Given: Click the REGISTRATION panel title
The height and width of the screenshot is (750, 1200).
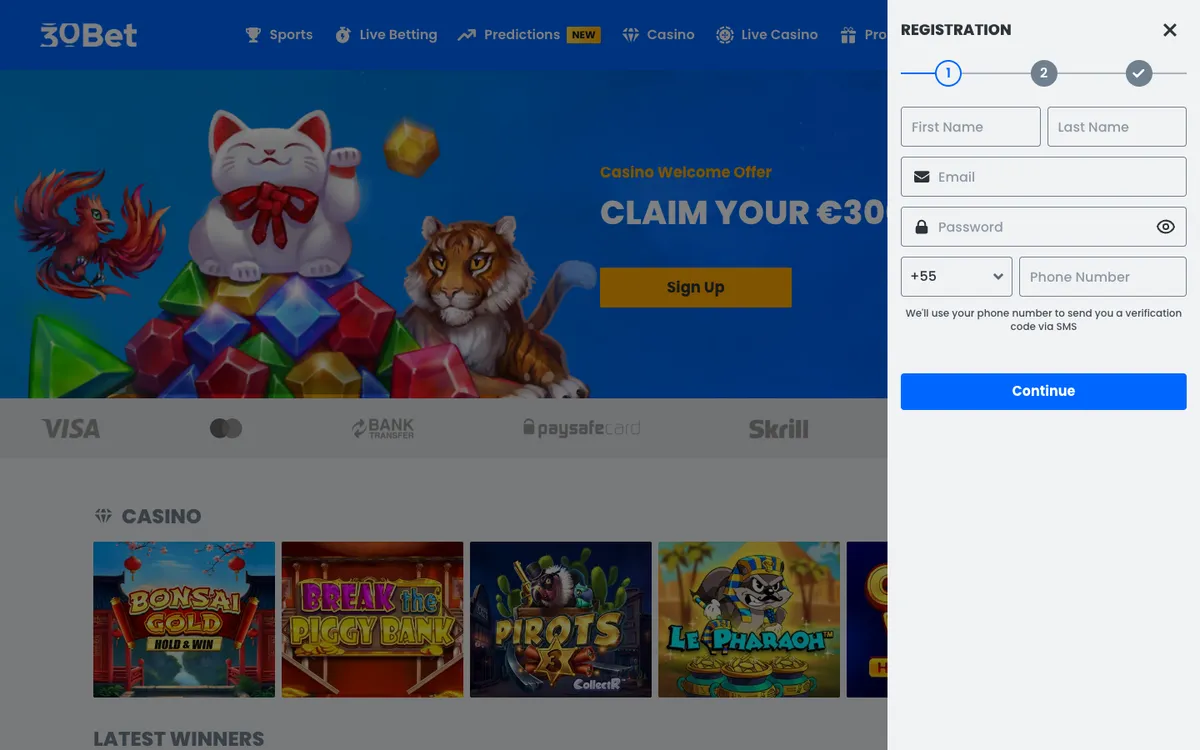Looking at the screenshot, I should (956, 30).
